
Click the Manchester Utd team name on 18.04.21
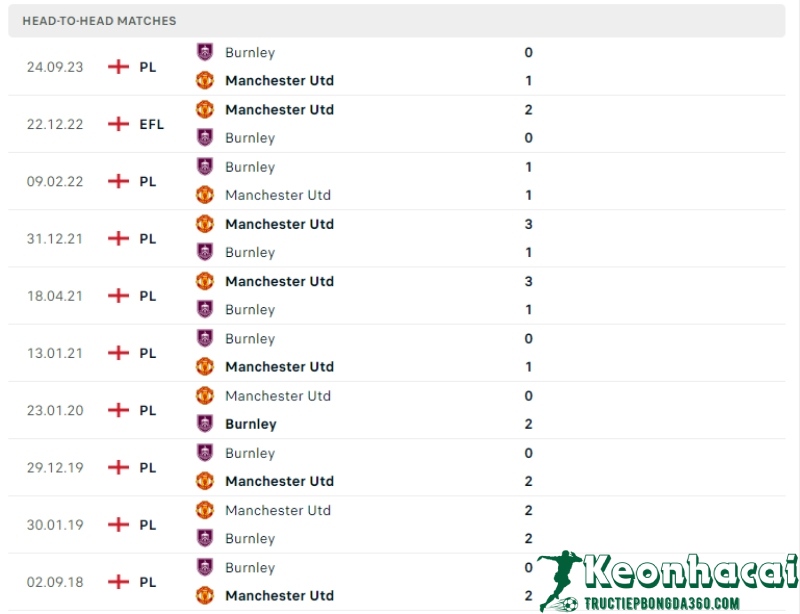(x=279, y=281)
